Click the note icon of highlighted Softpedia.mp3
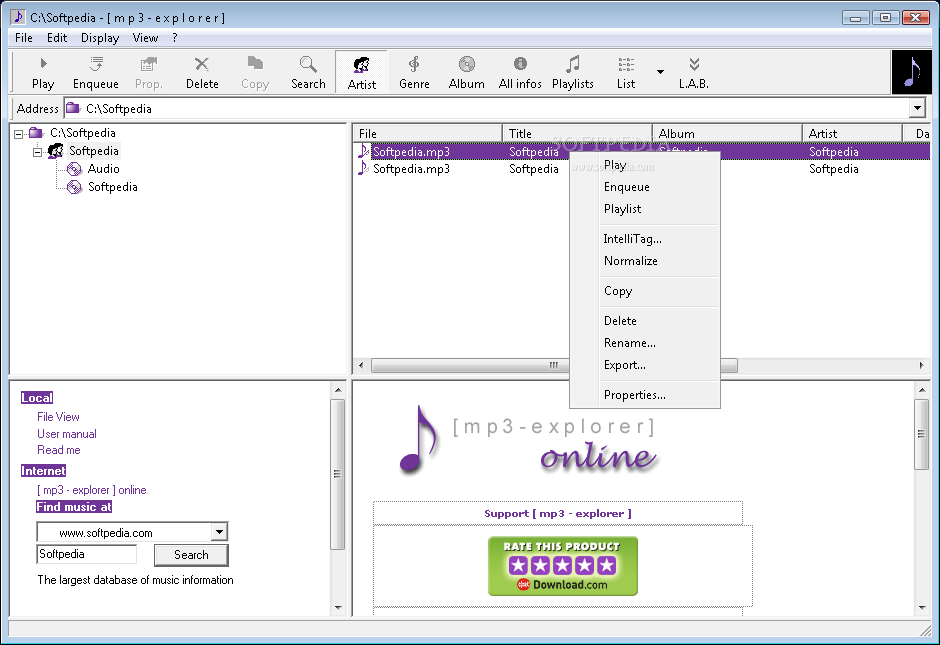 (363, 151)
